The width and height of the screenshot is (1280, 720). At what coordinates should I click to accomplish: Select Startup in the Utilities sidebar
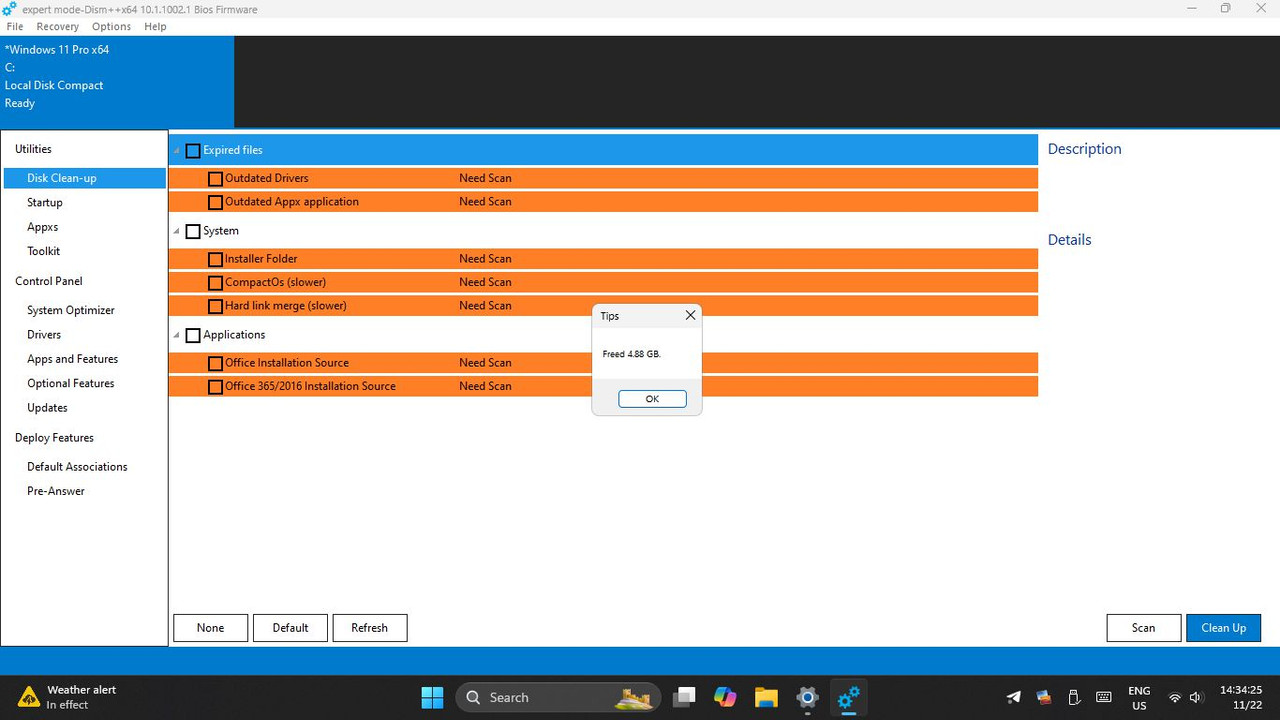(x=45, y=202)
